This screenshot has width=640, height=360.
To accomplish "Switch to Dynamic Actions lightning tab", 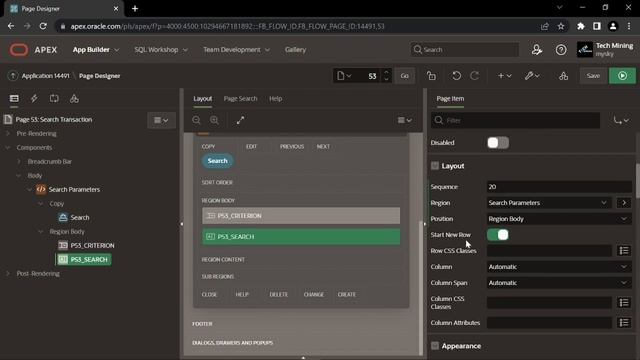I will (34, 98).
